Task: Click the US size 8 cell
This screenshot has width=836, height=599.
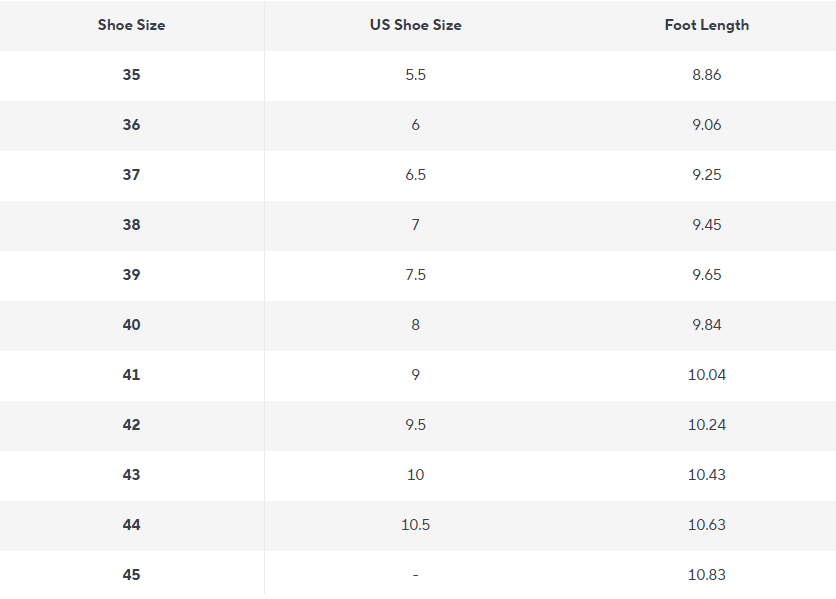Action: point(415,325)
